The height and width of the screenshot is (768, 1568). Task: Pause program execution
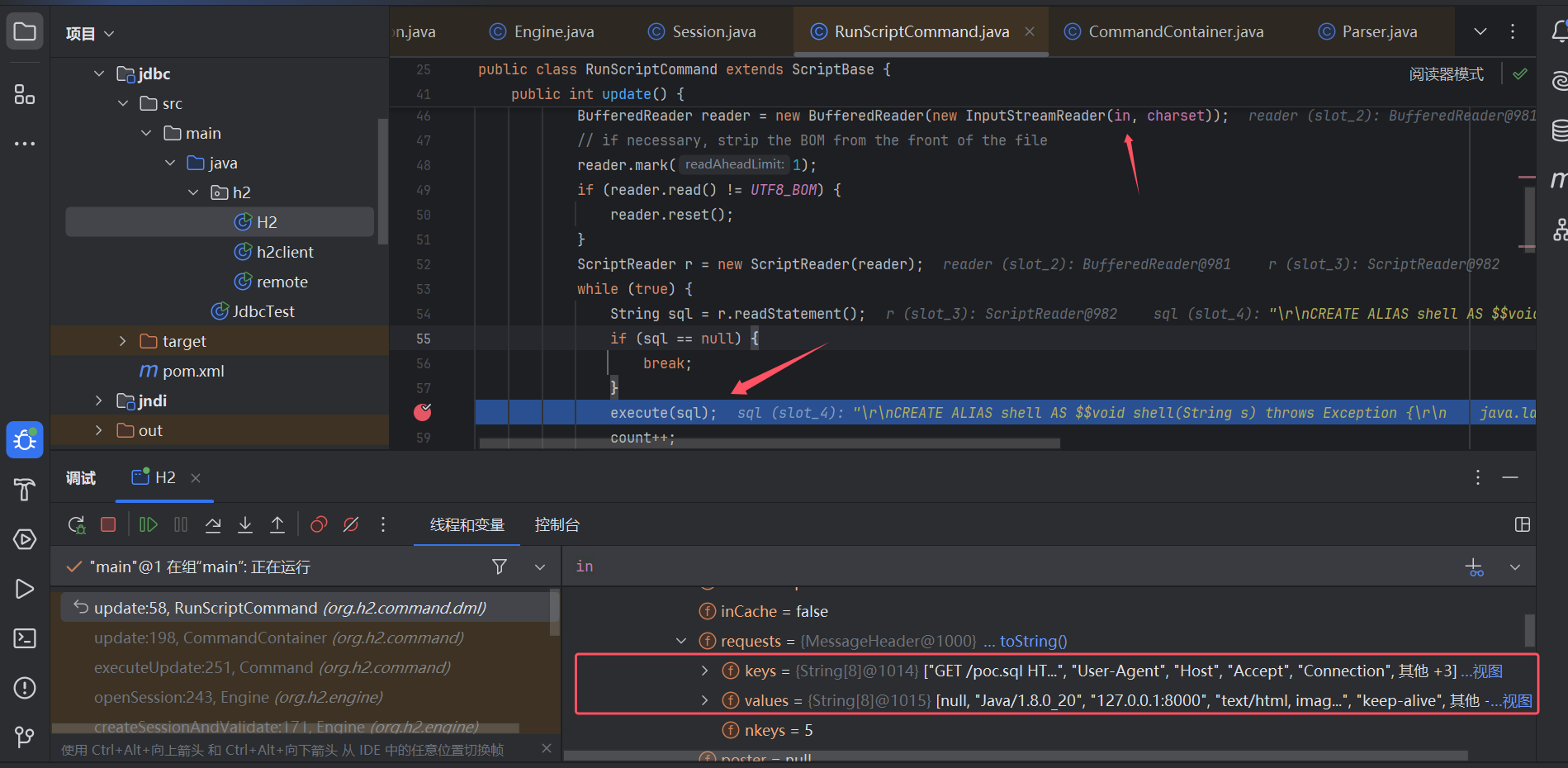[181, 524]
